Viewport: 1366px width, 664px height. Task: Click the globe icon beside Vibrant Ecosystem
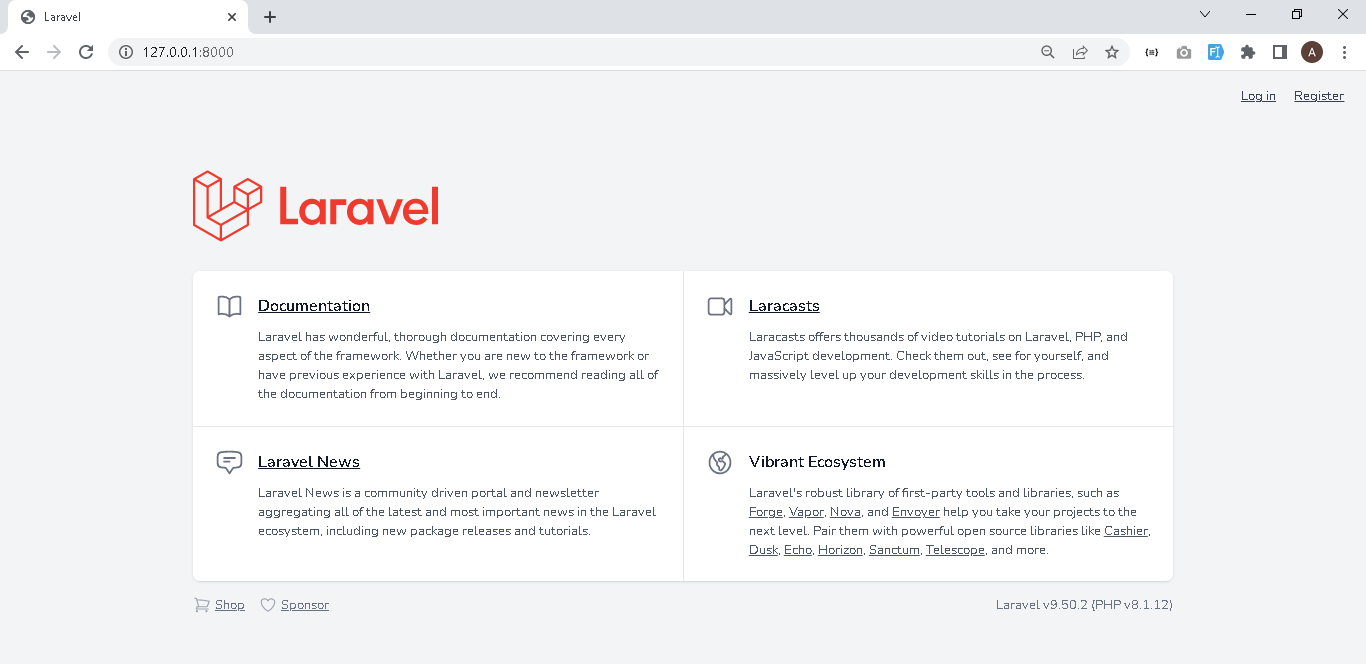click(719, 462)
